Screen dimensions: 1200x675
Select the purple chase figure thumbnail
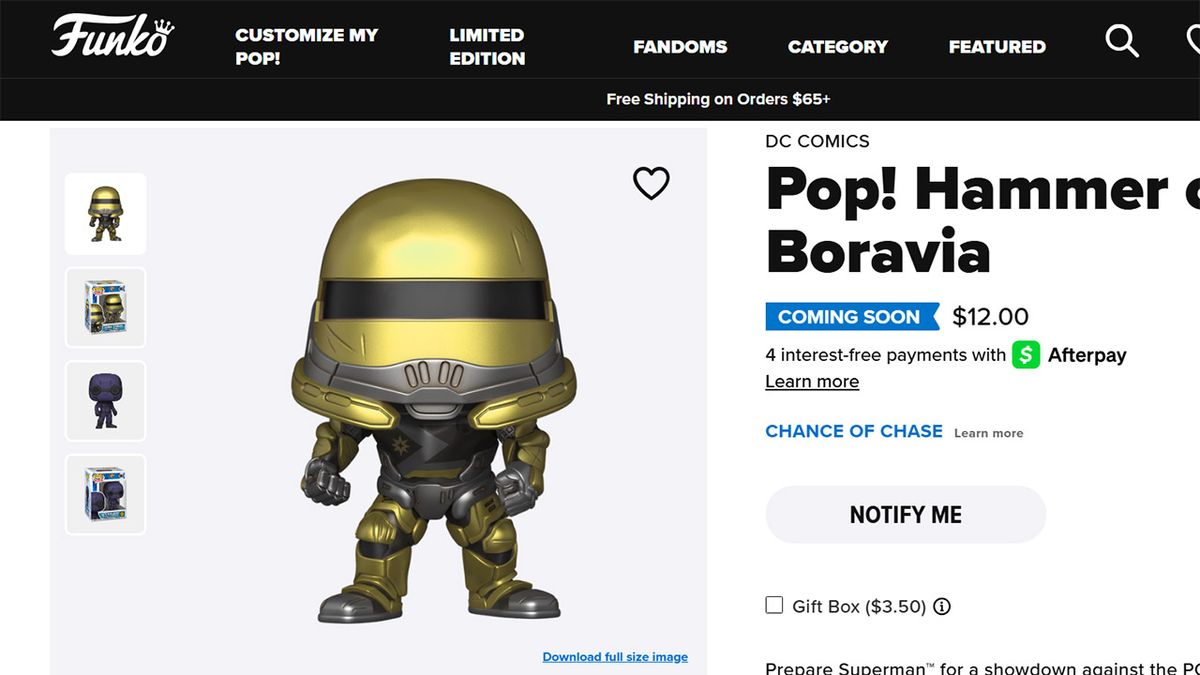(106, 401)
